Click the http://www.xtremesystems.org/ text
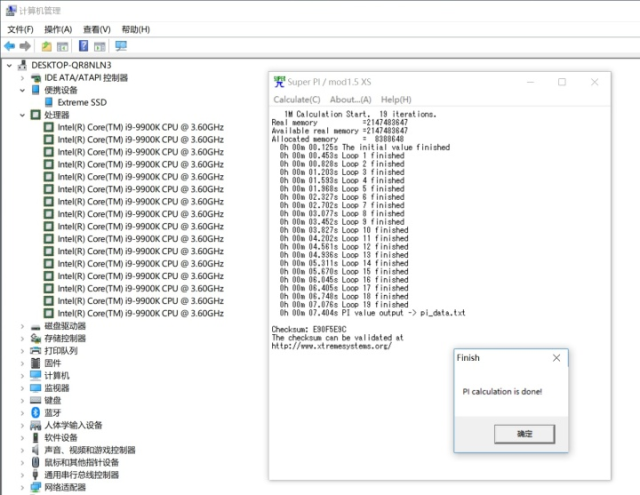This screenshot has height=495, width=640. click(x=331, y=346)
